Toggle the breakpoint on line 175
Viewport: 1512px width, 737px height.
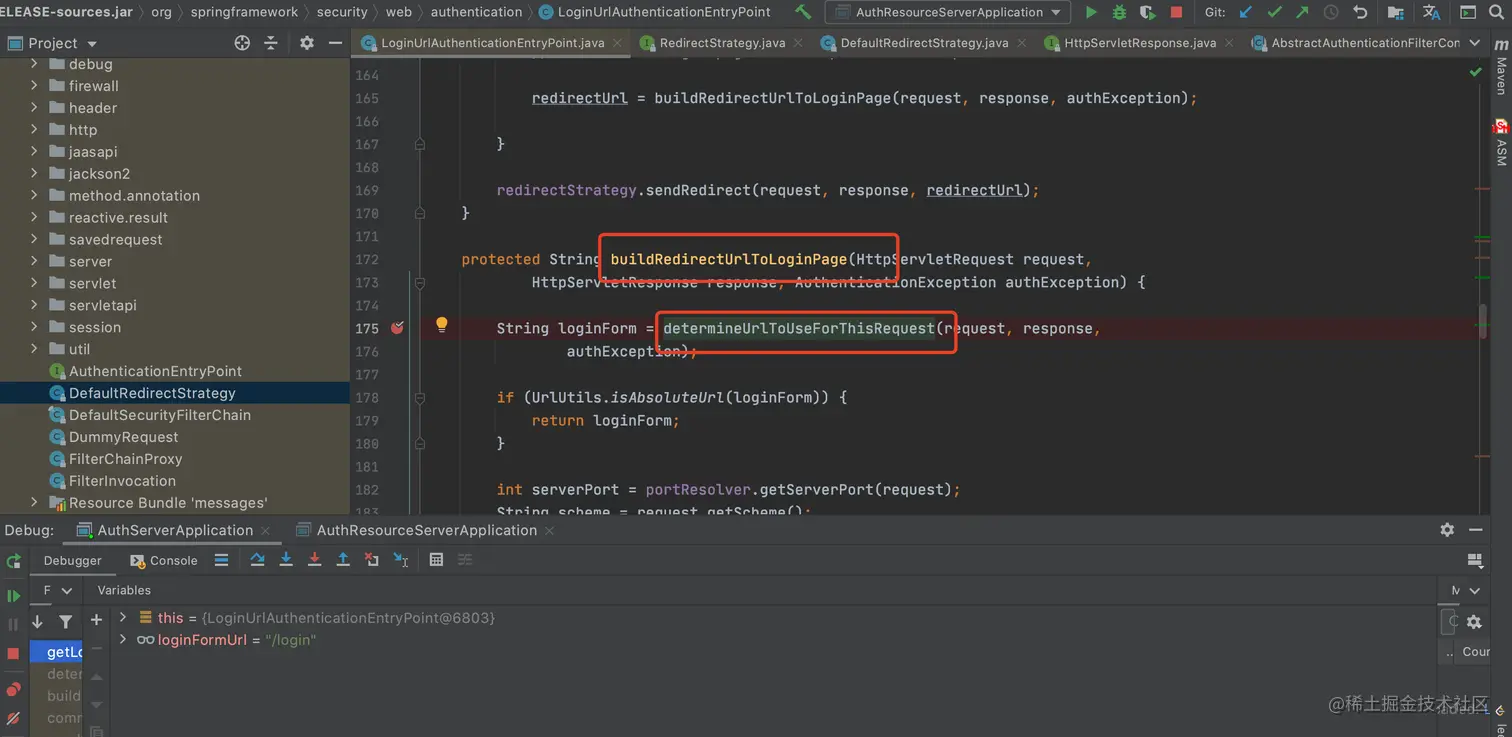click(x=397, y=328)
